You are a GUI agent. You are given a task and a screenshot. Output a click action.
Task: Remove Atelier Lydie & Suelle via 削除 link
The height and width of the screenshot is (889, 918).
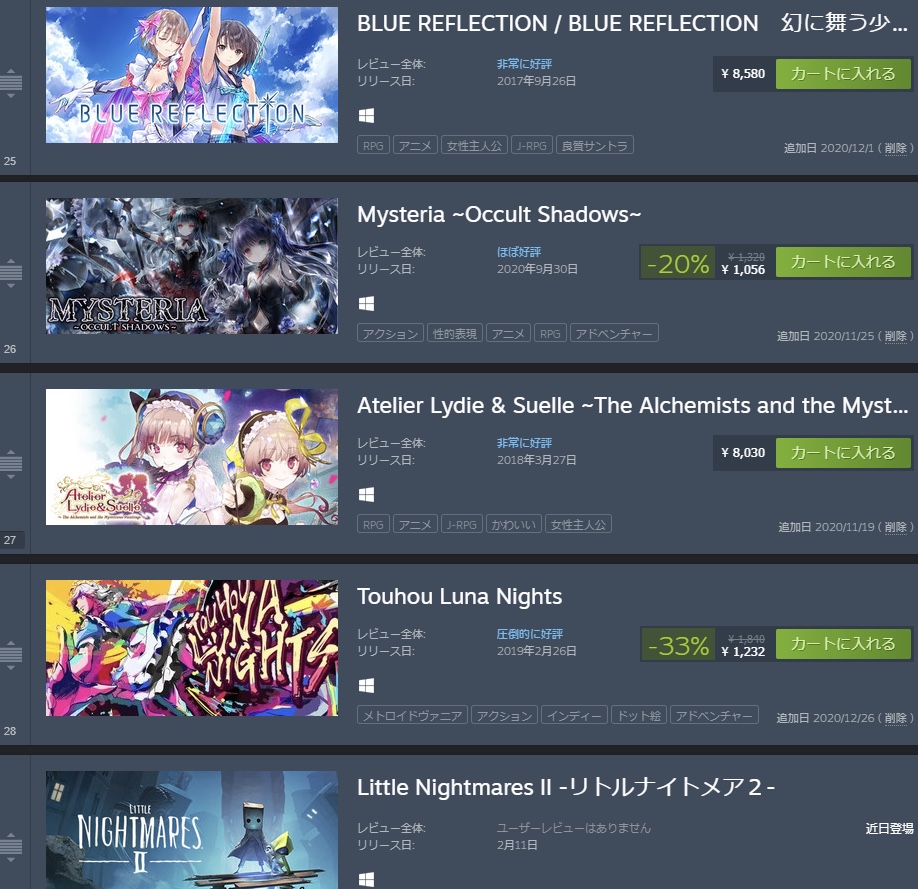click(x=896, y=527)
